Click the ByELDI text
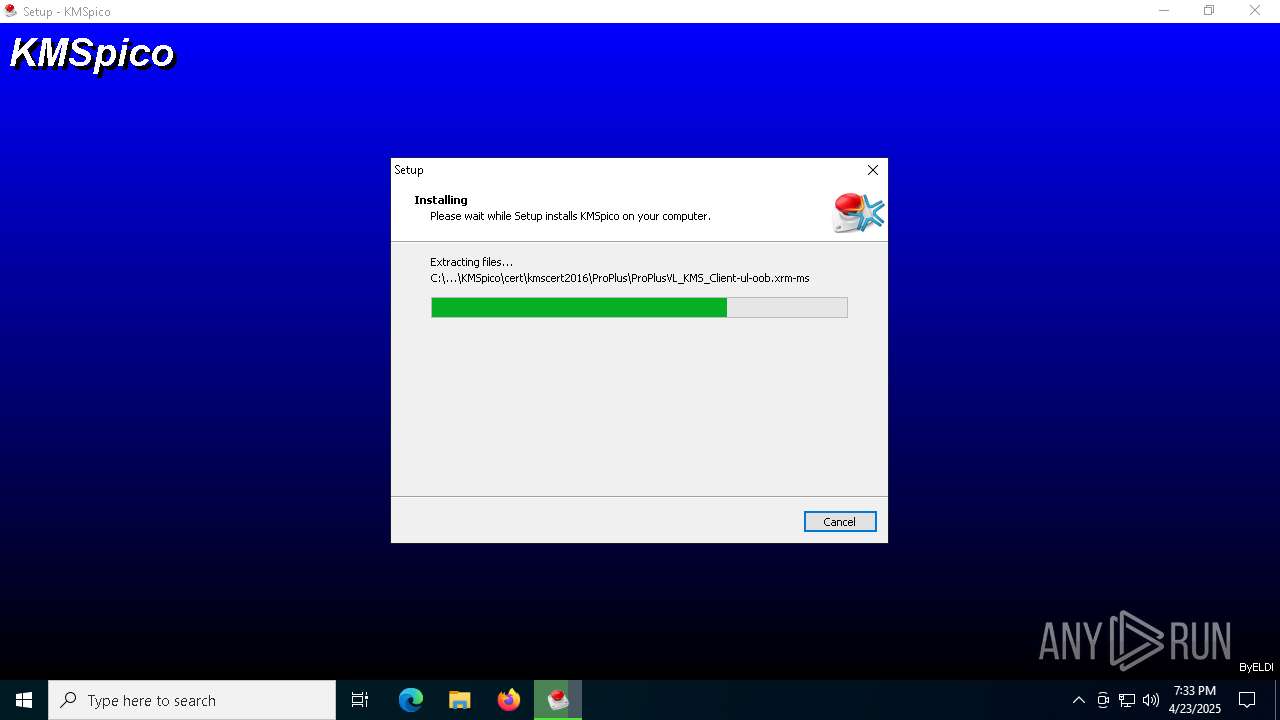1280x720 pixels. pyautogui.click(x=1256, y=667)
